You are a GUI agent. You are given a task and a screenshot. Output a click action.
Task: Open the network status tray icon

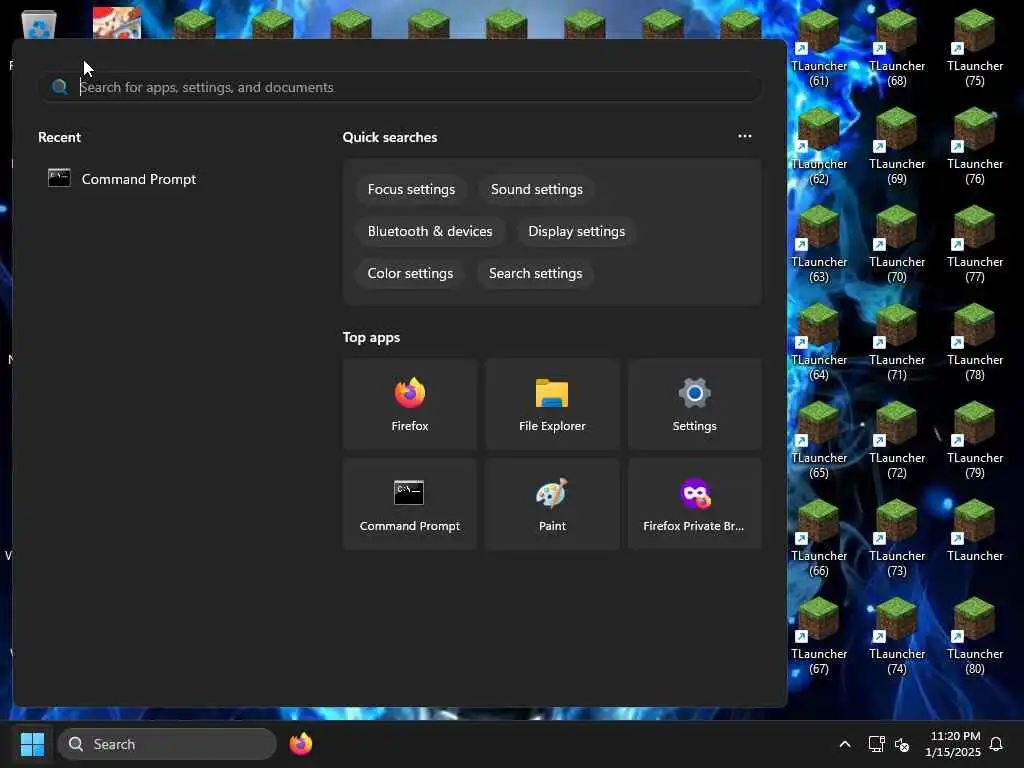pyautogui.click(x=876, y=744)
